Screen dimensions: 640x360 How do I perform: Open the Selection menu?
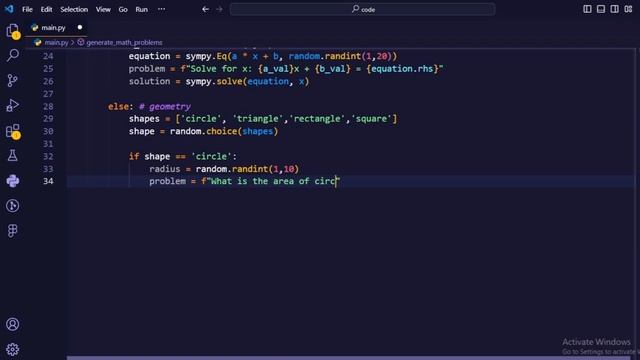coord(74,9)
